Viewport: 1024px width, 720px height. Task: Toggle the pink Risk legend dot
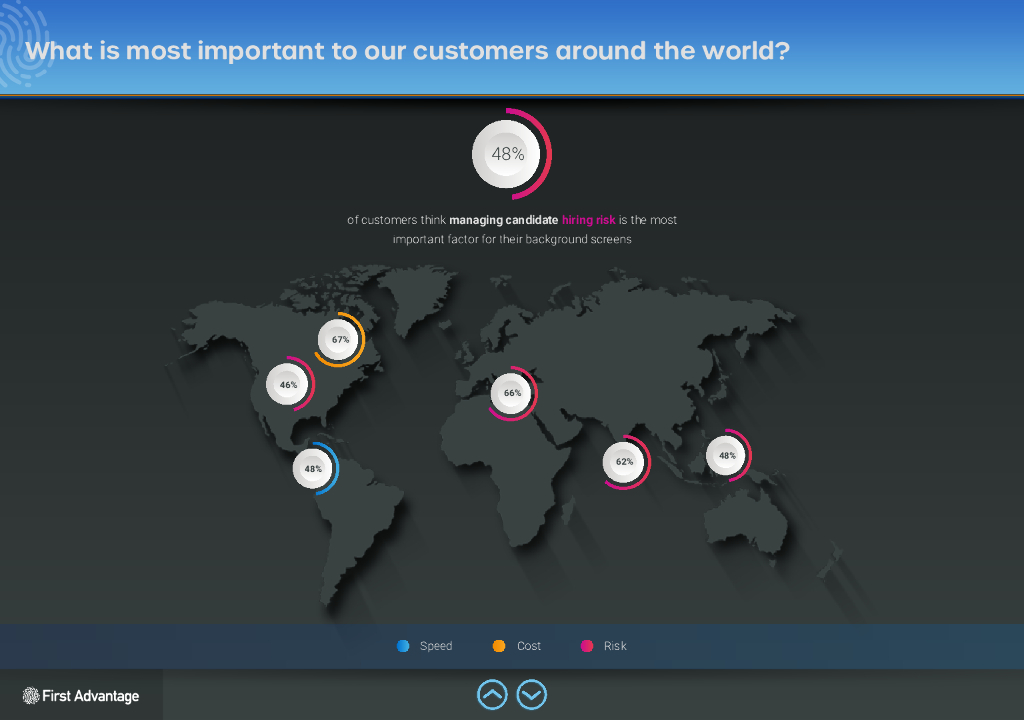(587, 646)
